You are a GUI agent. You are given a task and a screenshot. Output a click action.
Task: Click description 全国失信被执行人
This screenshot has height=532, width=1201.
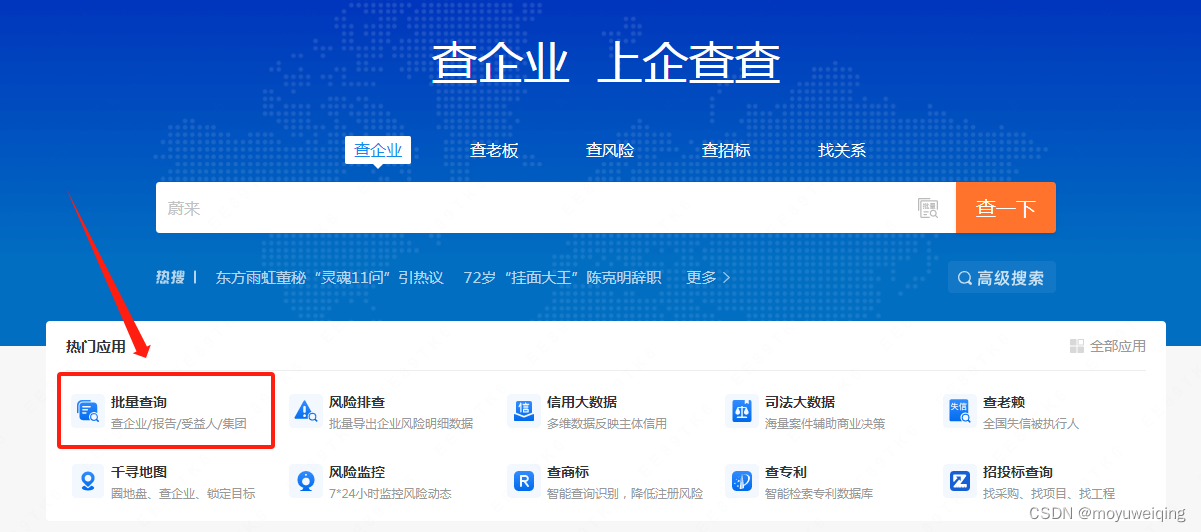(x=1031, y=424)
